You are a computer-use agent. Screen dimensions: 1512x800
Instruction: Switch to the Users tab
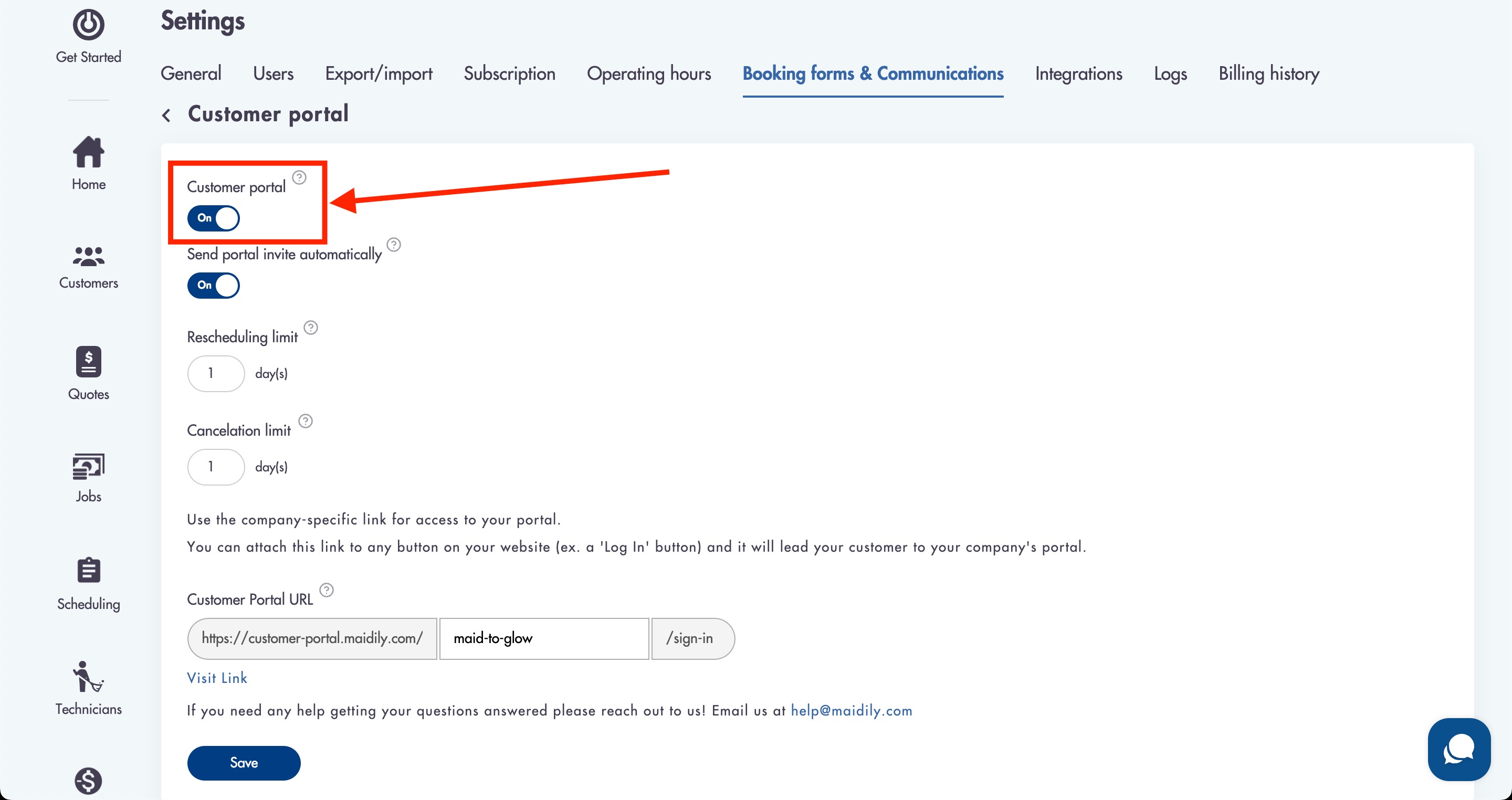tap(273, 73)
